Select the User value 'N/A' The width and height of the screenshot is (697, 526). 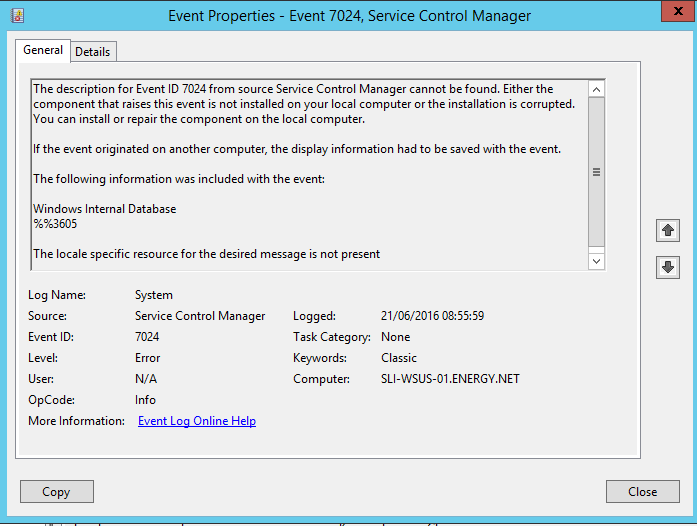click(146, 378)
